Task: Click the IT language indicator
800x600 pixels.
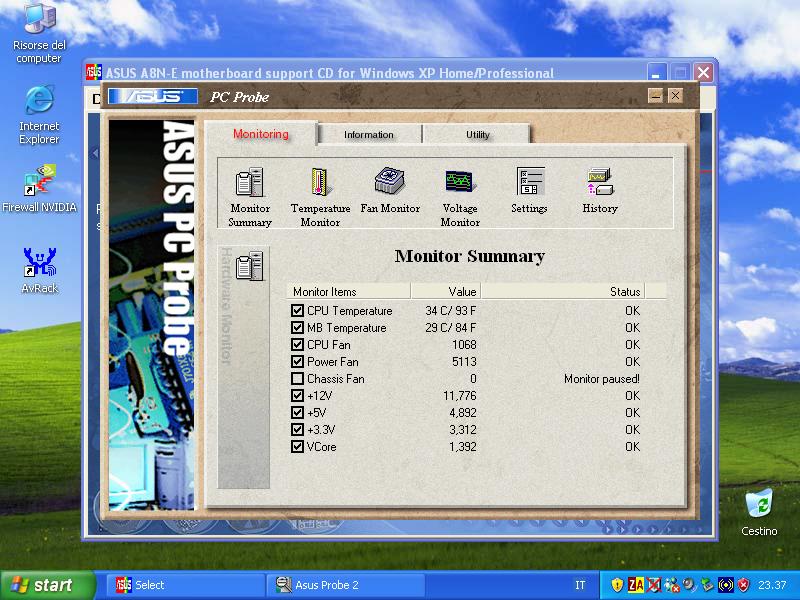Action: point(580,585)
